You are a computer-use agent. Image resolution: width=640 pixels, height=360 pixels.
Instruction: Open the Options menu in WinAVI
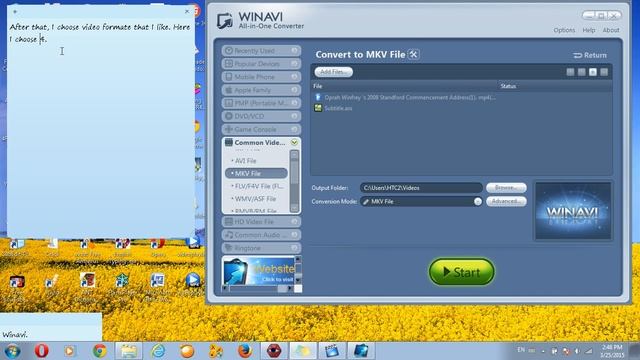pos(564,30)
